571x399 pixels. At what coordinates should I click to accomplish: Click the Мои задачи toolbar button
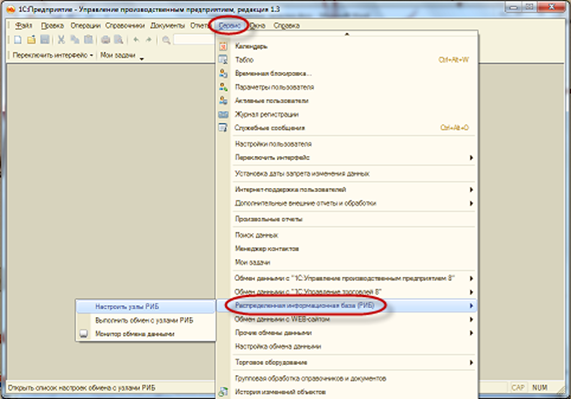click(118, 55)
